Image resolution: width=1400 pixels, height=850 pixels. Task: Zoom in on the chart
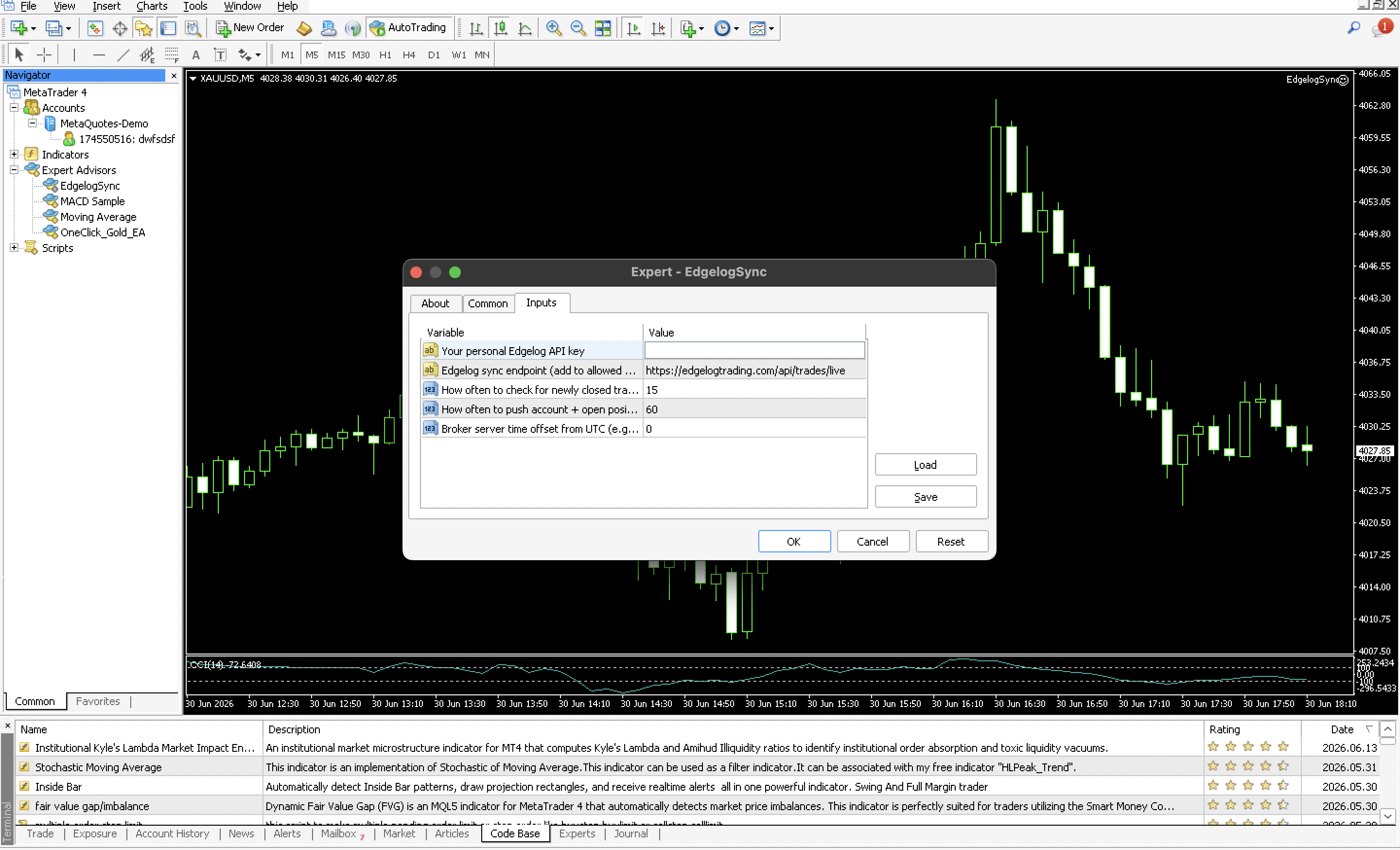[553, 28]
